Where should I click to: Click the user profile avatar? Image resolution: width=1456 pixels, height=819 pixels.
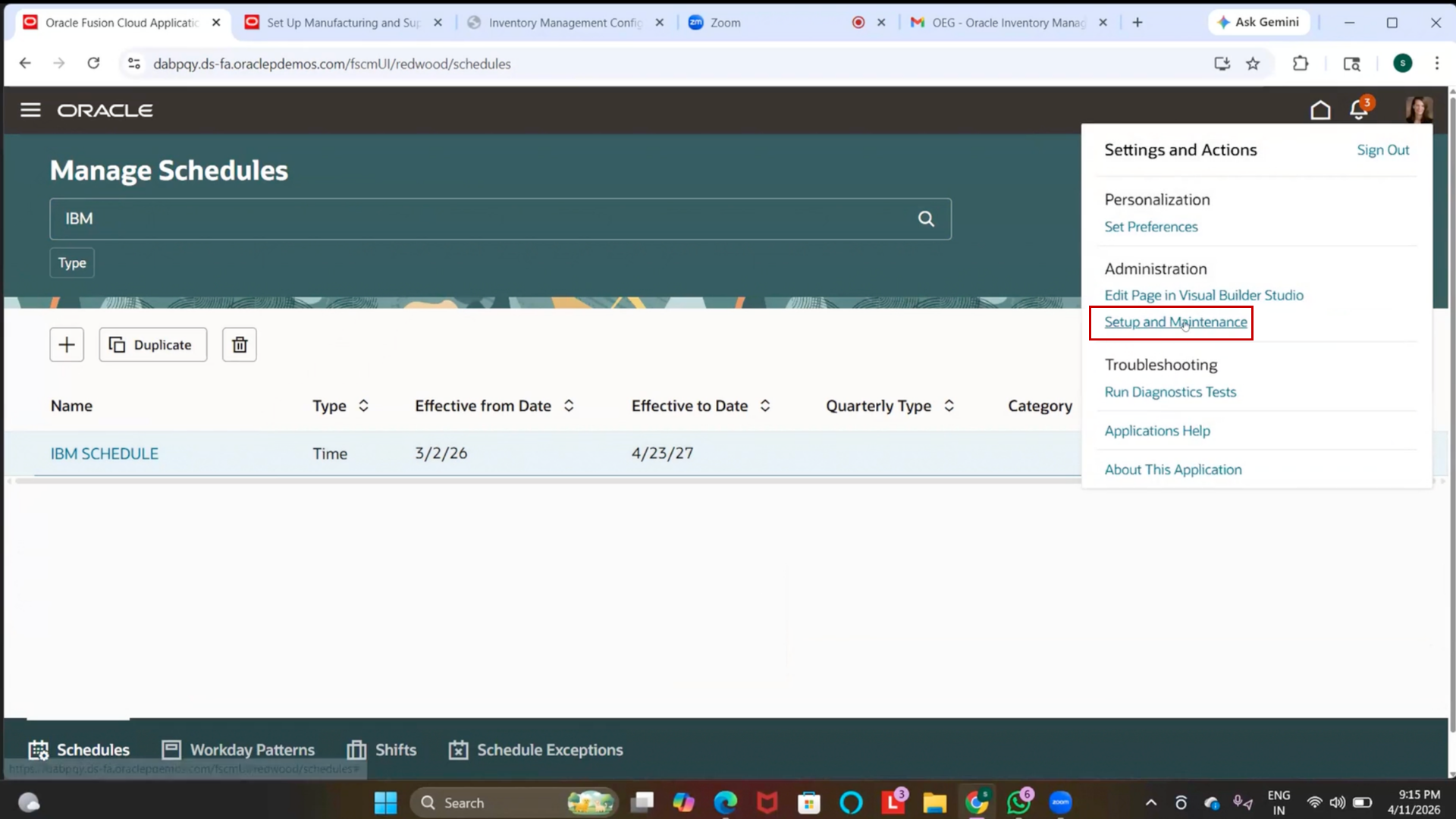1418,110
